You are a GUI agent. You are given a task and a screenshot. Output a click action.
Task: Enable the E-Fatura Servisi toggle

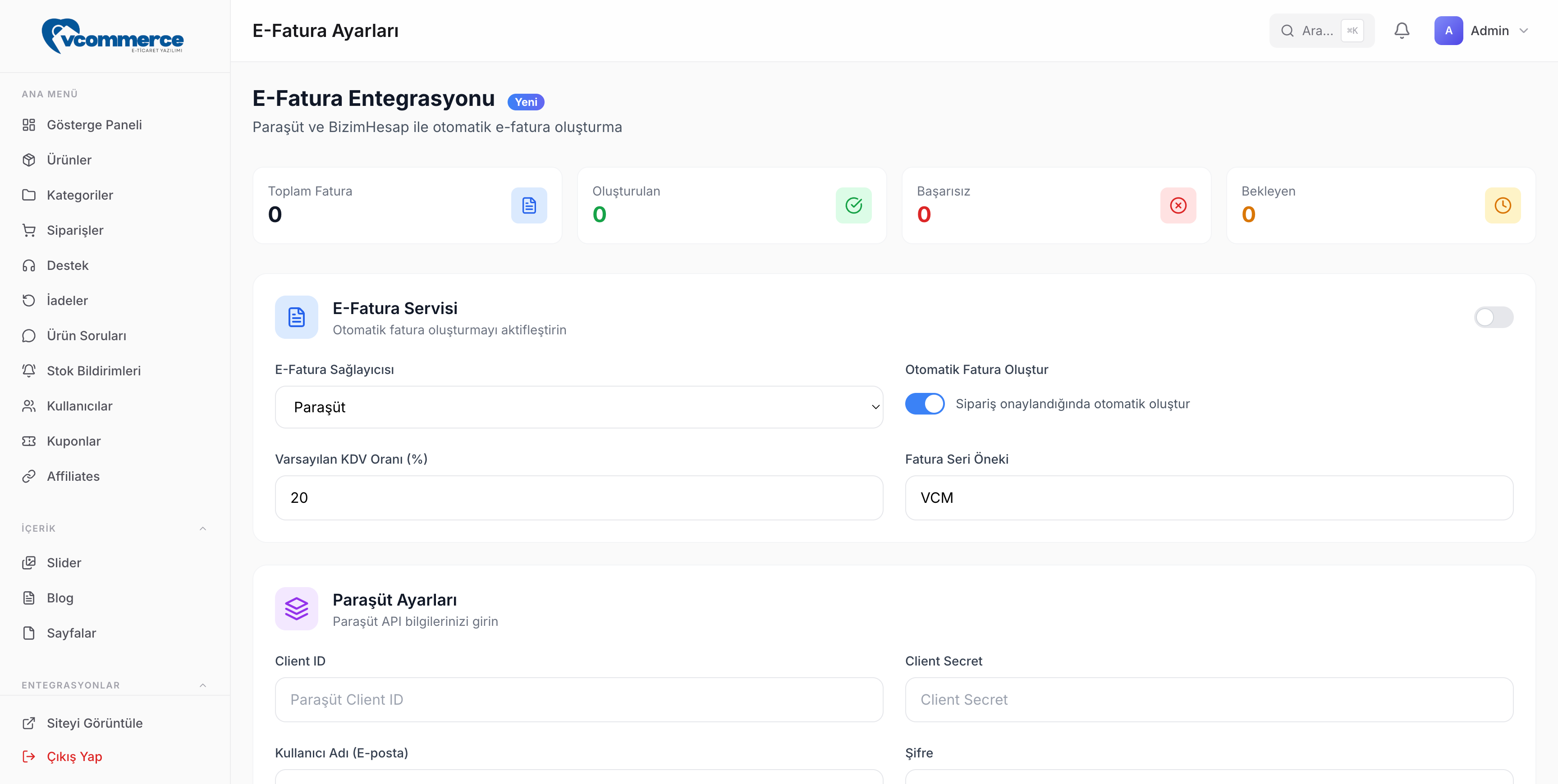click(x=1493, y=317)
